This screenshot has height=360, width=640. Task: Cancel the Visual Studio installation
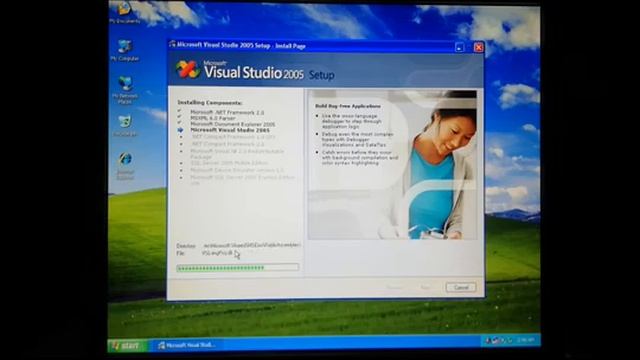[461, 287]
